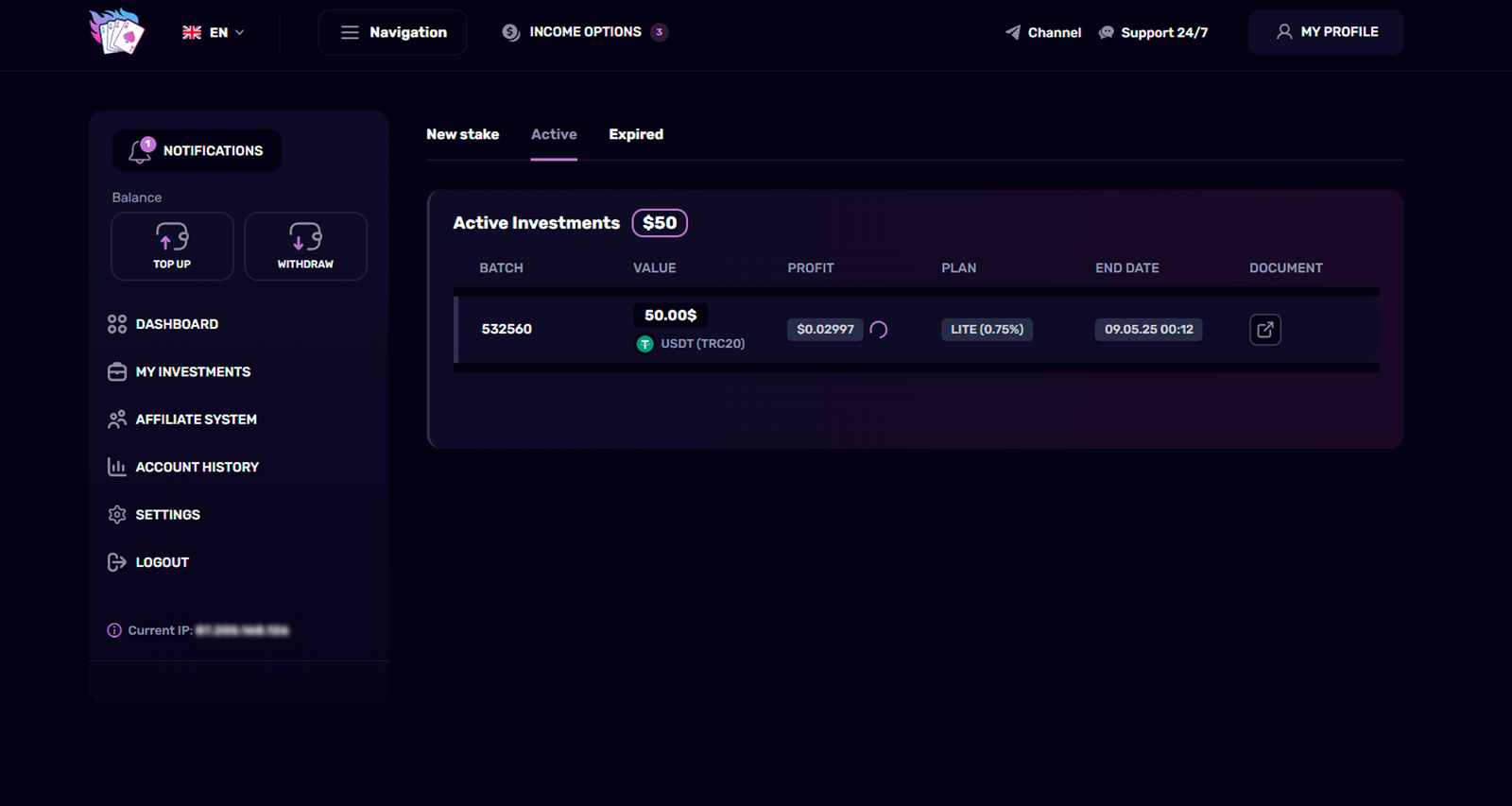Image resolution: width=1512 pixels, height=806 pixels.
Task: Open My Profile
Action: click(x=1325, y=32)
